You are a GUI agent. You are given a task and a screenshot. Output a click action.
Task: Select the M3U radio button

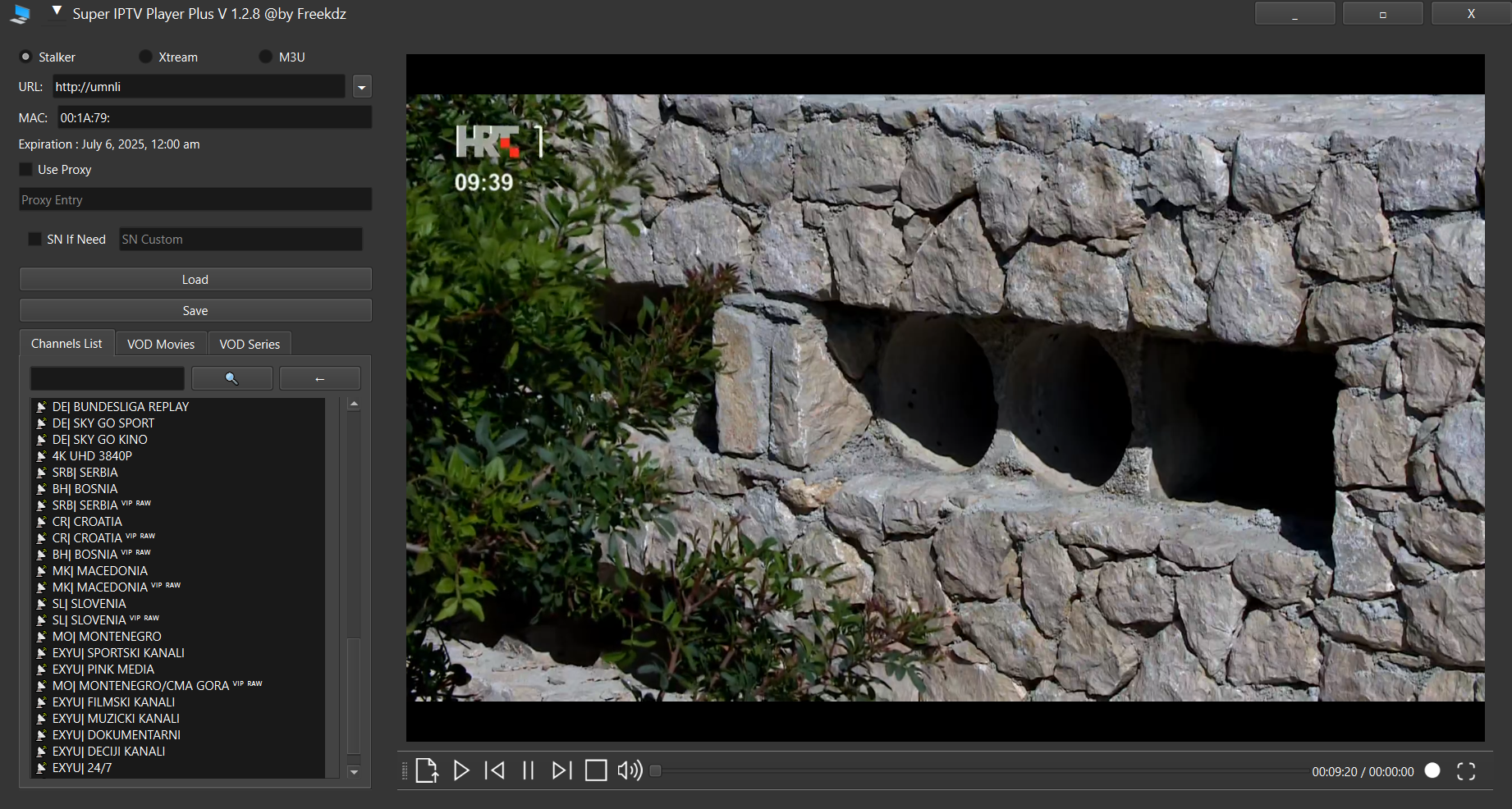pyautogui.click(x=265, y=57)
